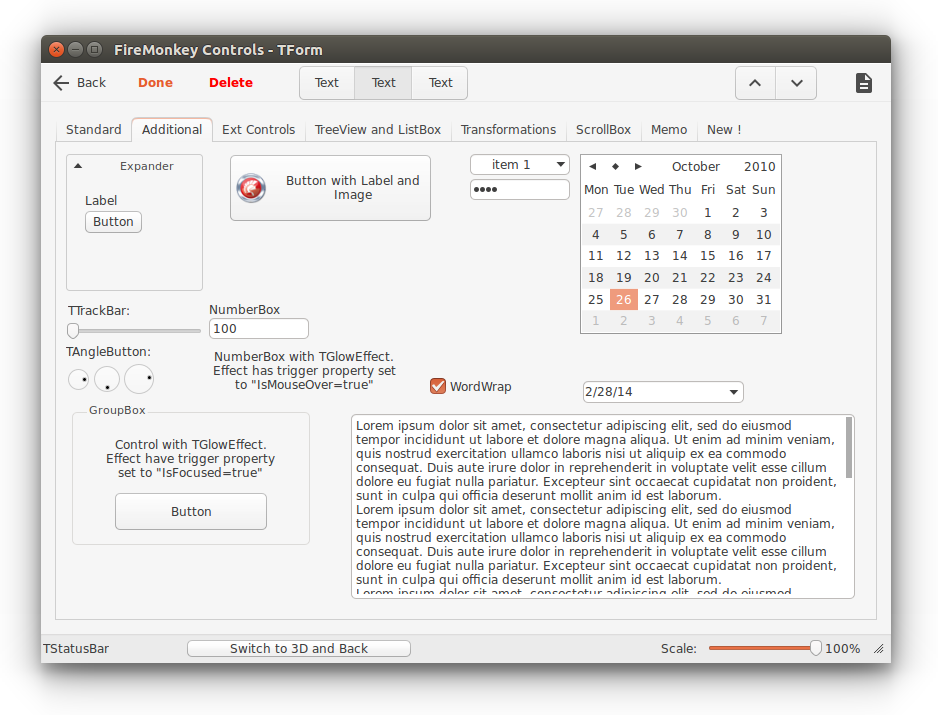
Task: Click Label text in Expander
Action: tap(100, 200)
